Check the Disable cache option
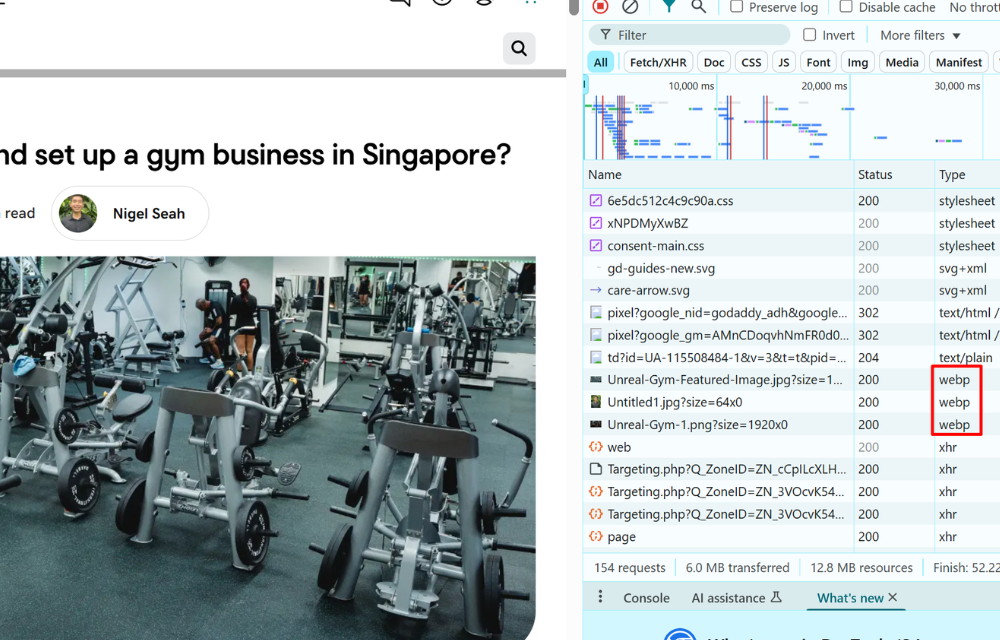This screenshot has width=1000, height=640. (x=846, y=7)
